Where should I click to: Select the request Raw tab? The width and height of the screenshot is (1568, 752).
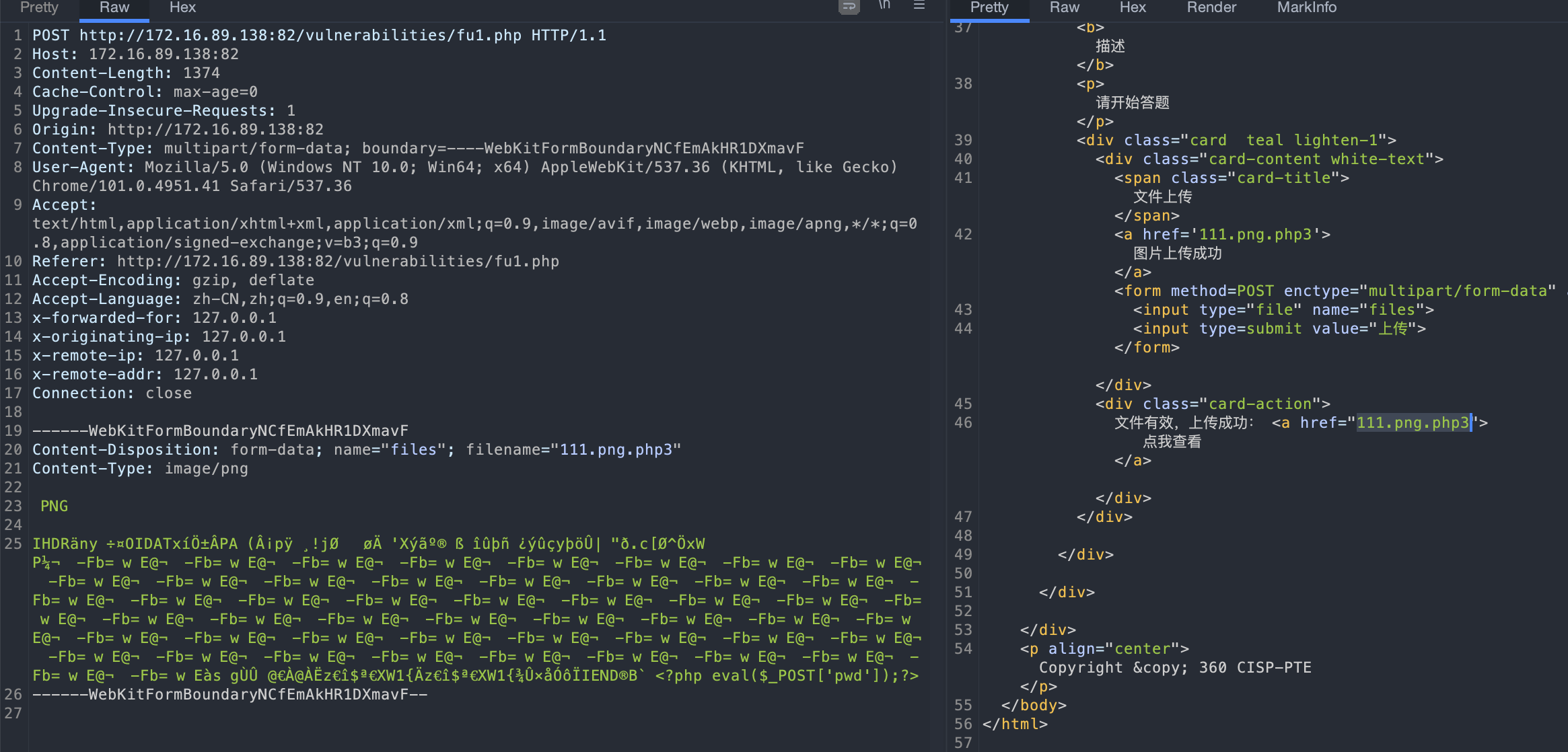(114, 7)
